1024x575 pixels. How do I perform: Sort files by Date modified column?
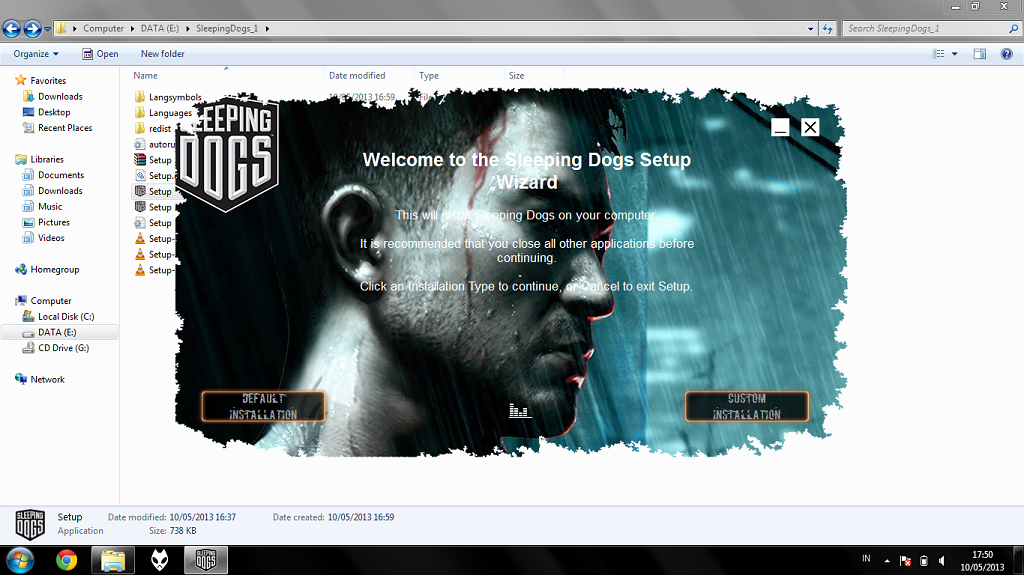pos(357,76)
